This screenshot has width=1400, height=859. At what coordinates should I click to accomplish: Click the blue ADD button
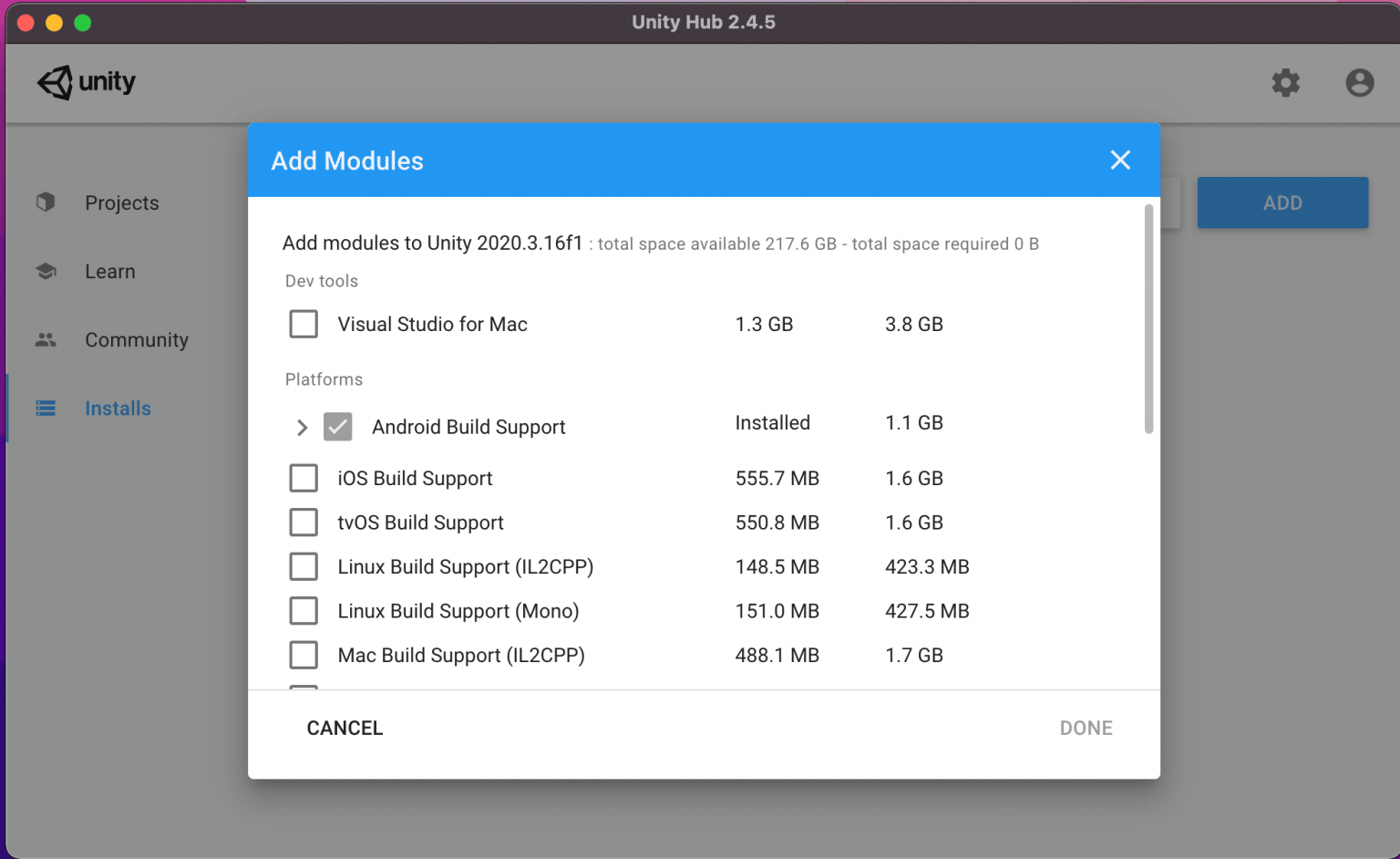click(x=1282, y=202)
